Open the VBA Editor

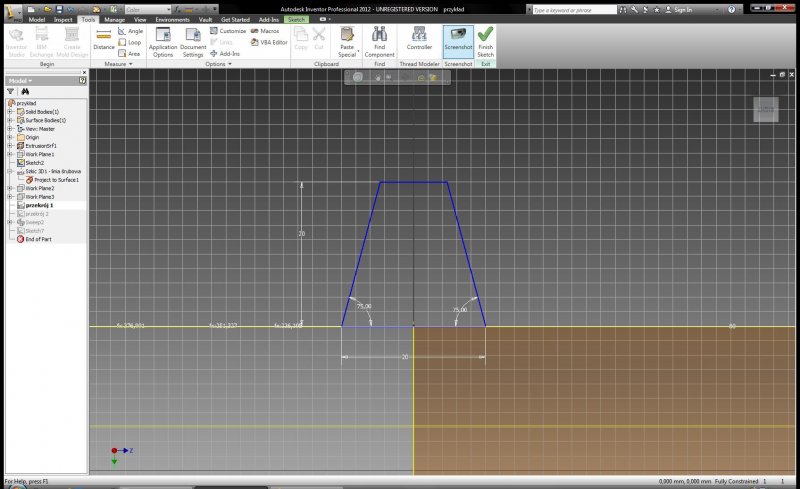pyautogui.click(x=268, y=42)
